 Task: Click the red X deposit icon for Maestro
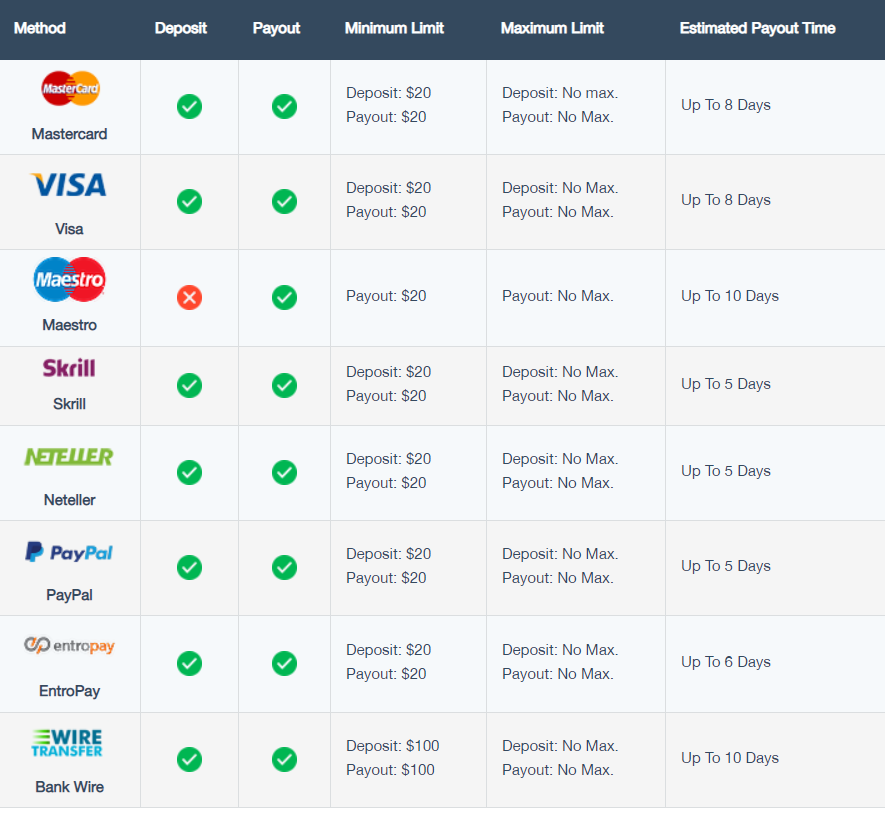click(190, 297)
